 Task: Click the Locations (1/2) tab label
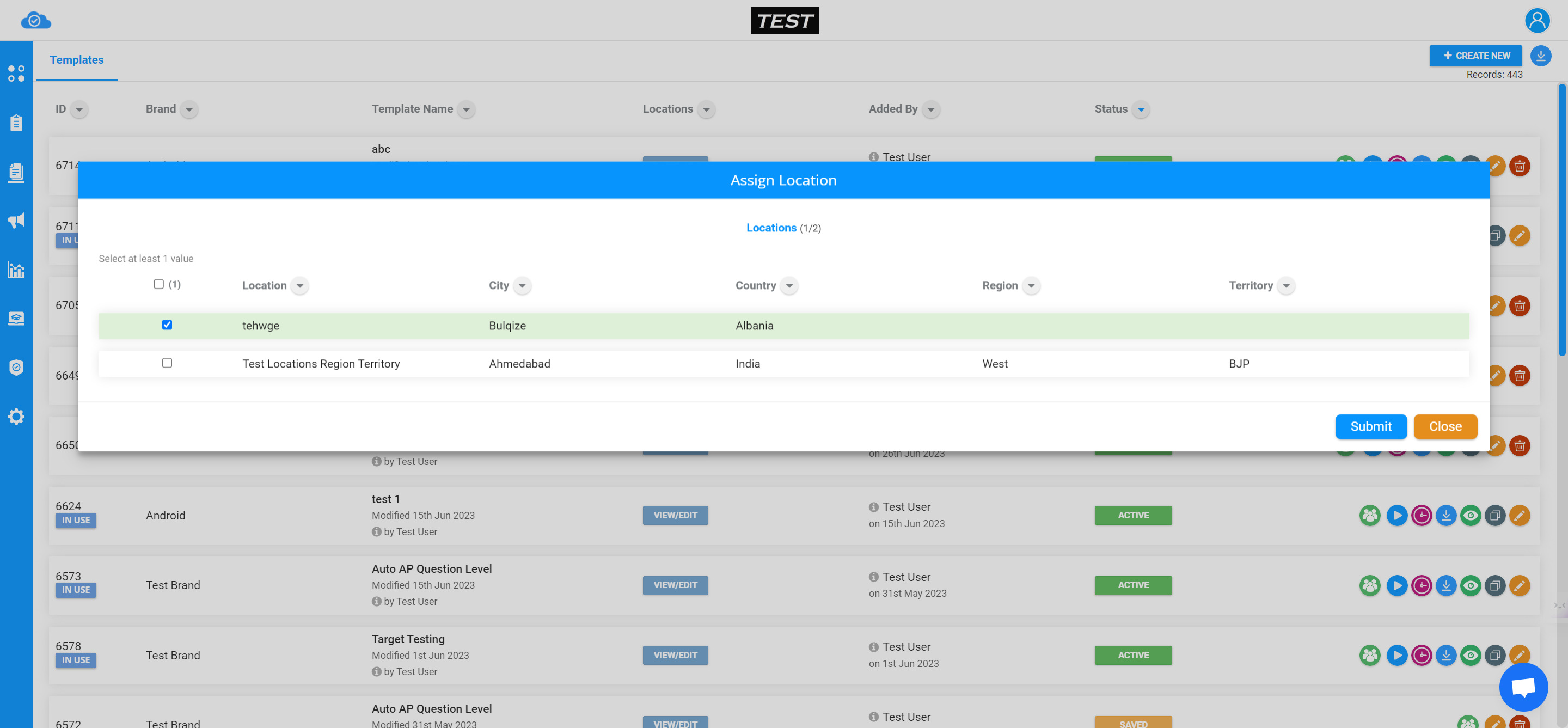[783, 228]
